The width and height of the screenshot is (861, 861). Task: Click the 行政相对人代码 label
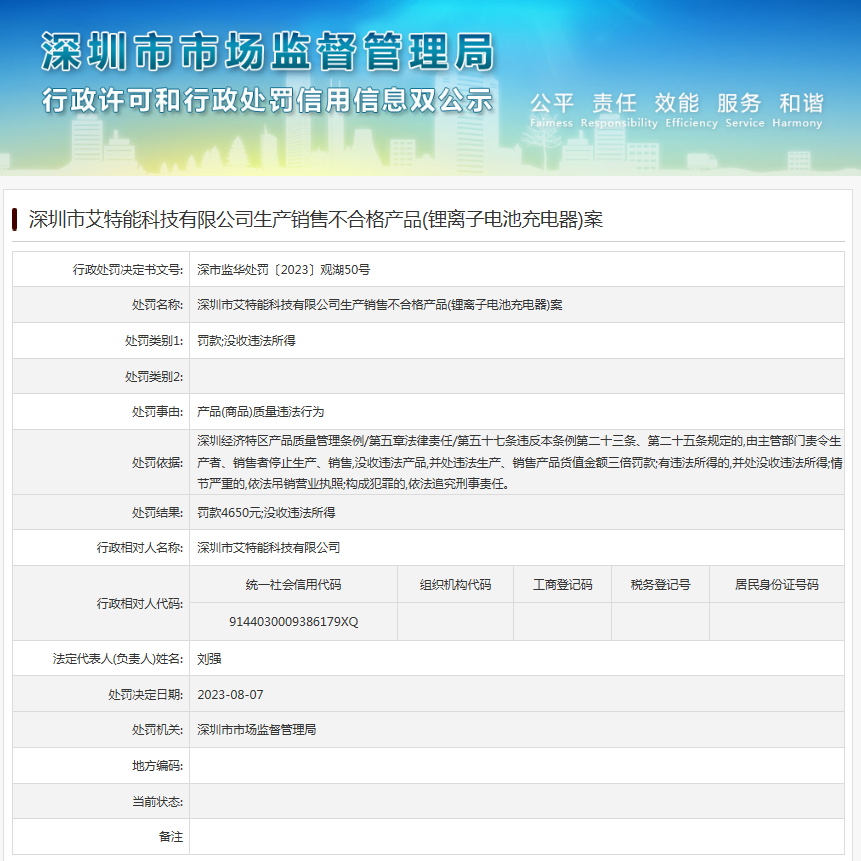pyautogui.click(x=139, y=604)
